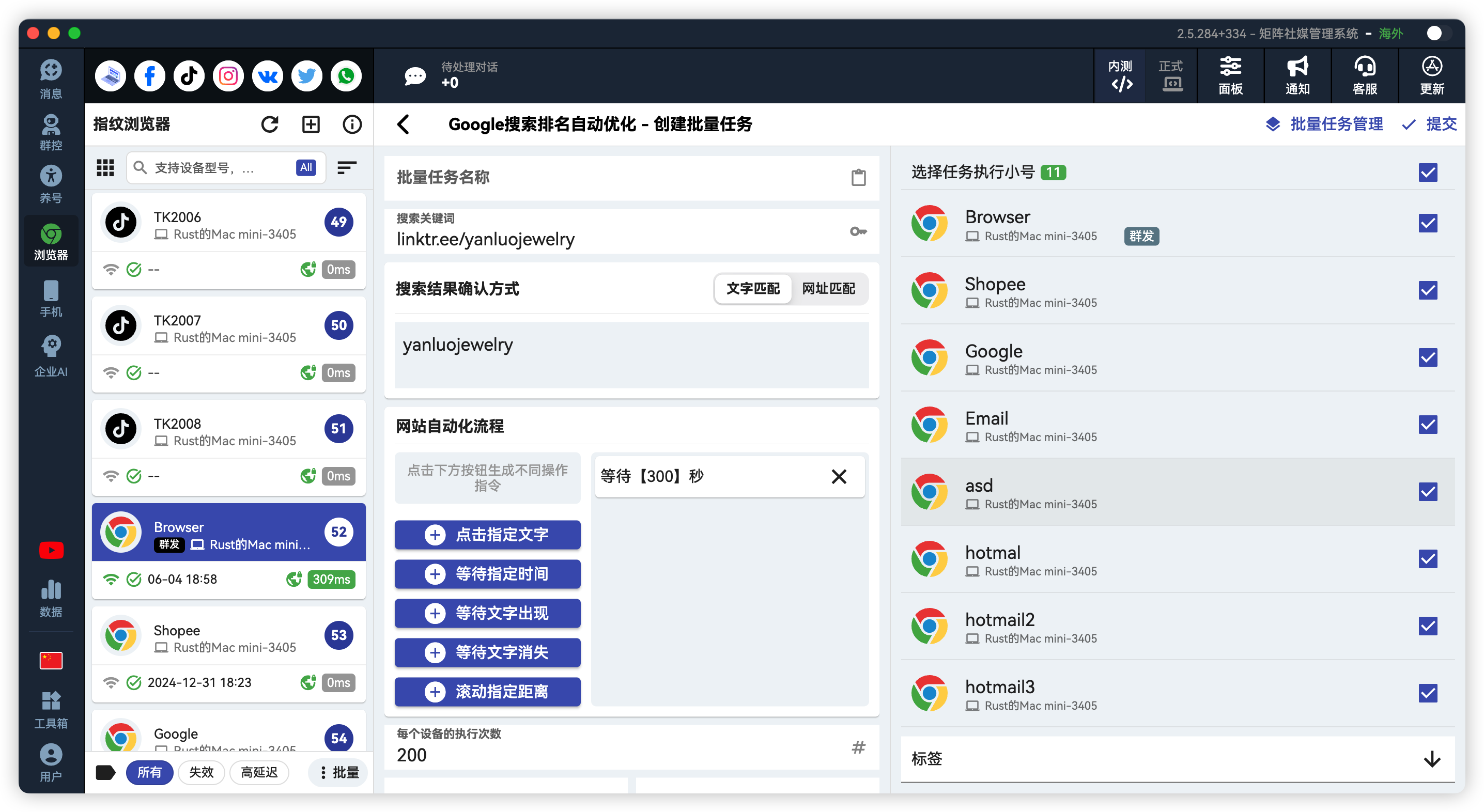Click the China flag language icon

(x=51, y=660)
